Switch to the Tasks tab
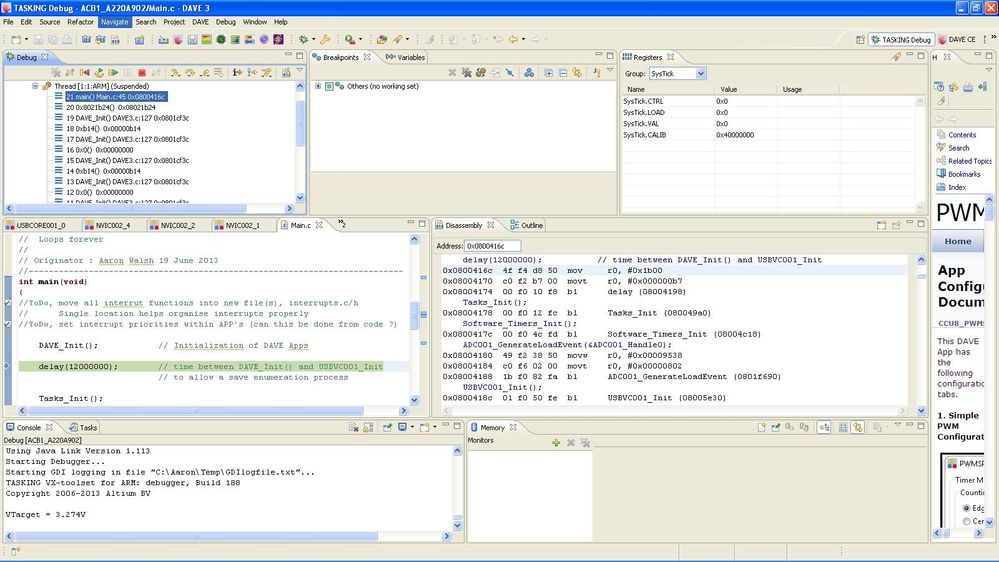 [83, 428]
